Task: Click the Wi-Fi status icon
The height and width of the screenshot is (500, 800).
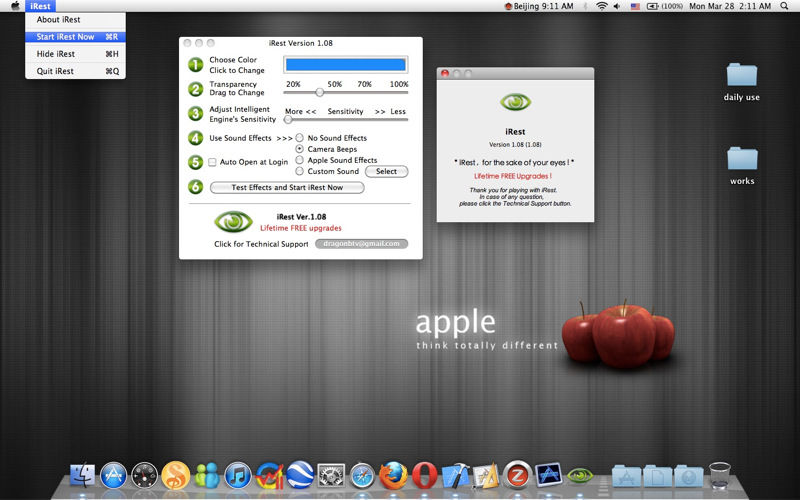Action: [x=602, y=6]
